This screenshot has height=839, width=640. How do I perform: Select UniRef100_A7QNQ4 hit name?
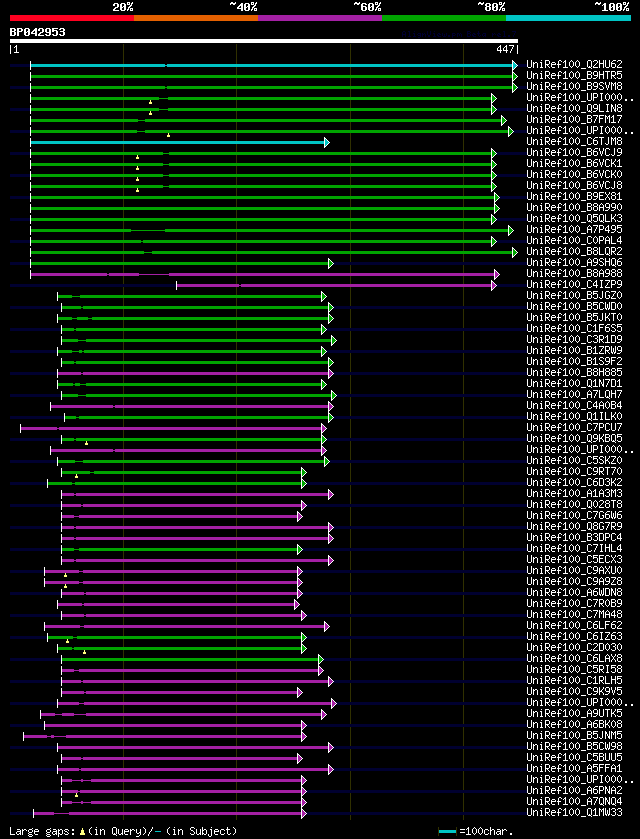point(574,802)
